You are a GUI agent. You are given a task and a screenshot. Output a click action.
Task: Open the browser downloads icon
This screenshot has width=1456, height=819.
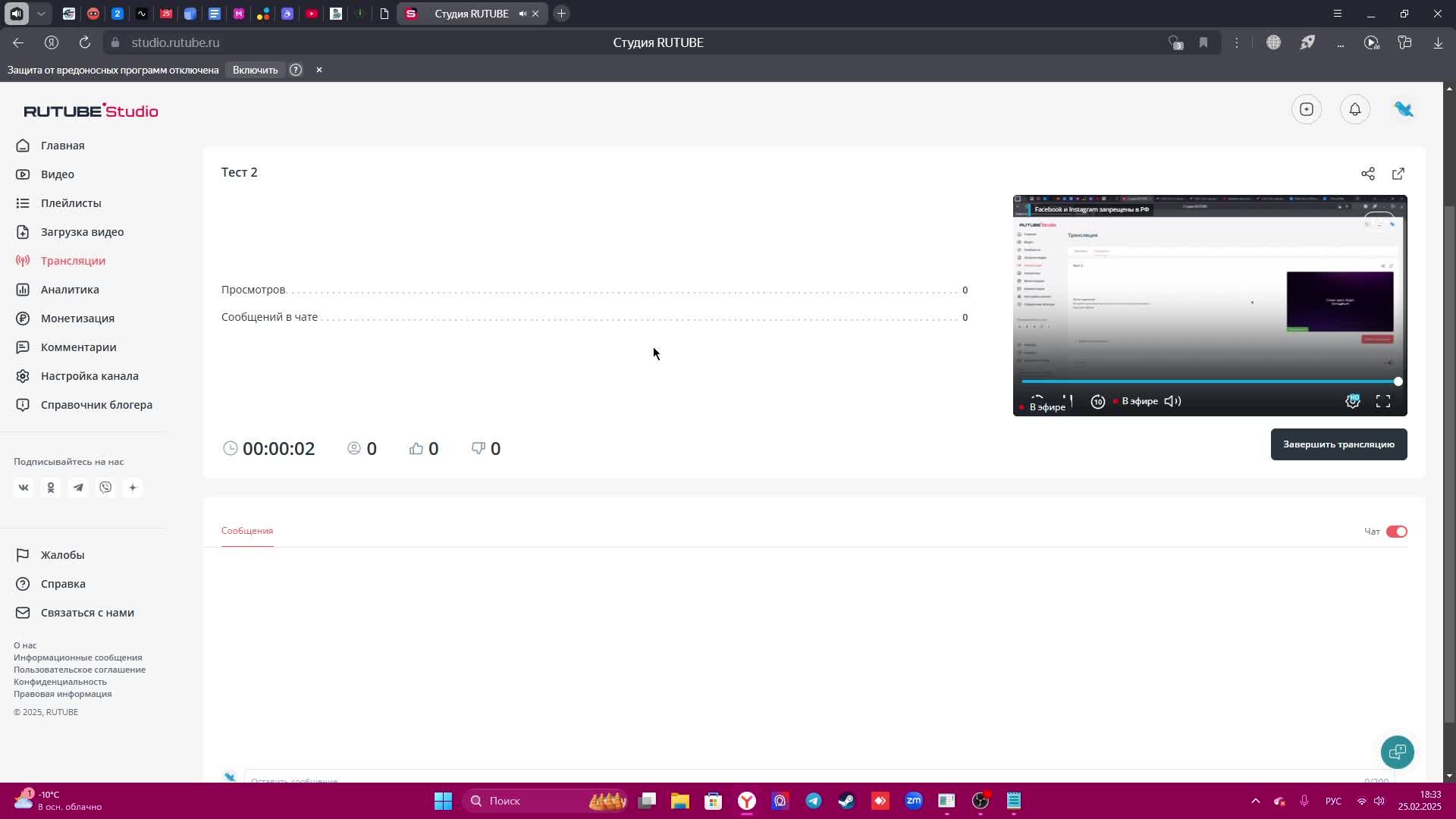1438,42
